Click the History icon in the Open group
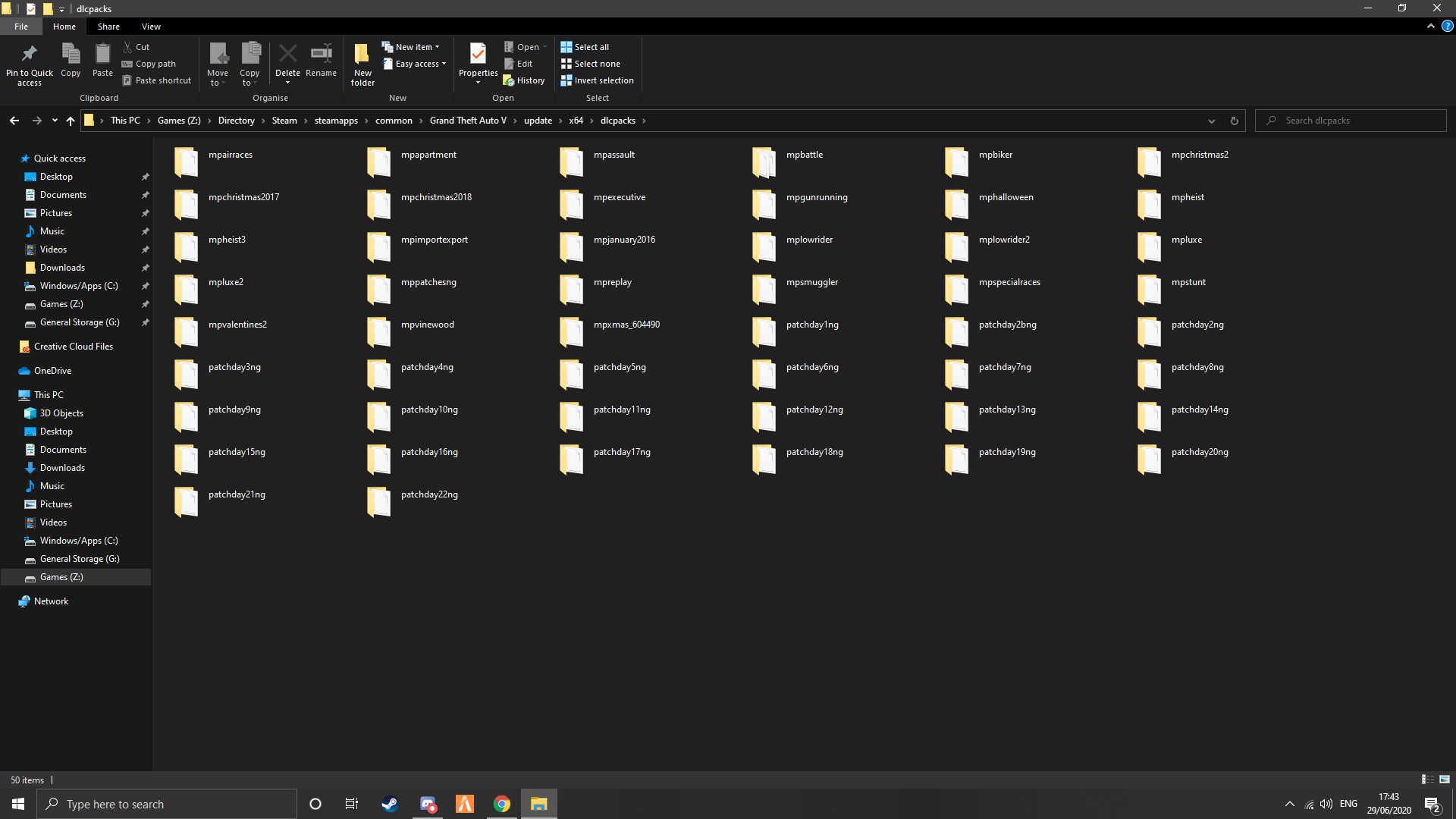 click(524, 80)
